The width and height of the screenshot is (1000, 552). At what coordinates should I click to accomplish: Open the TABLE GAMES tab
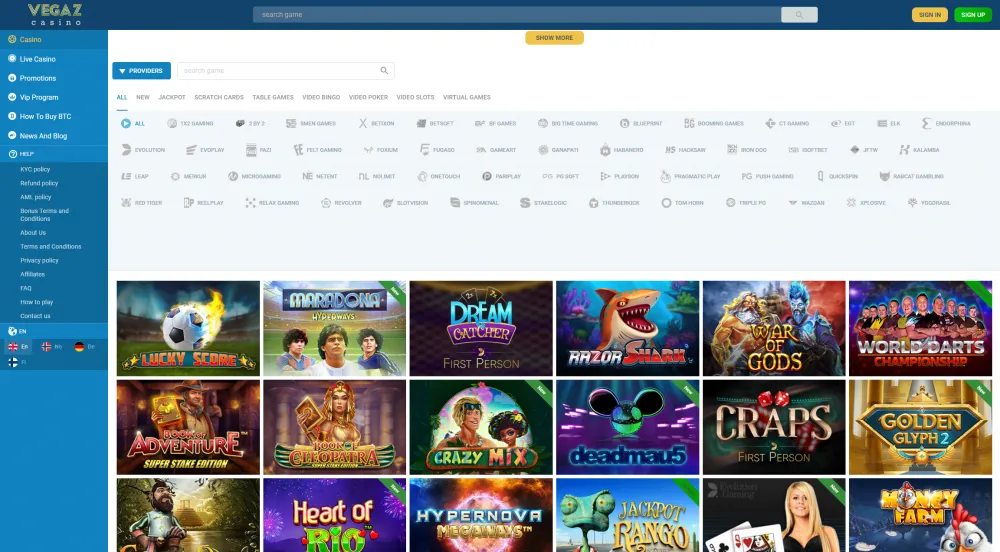[273, 98]
